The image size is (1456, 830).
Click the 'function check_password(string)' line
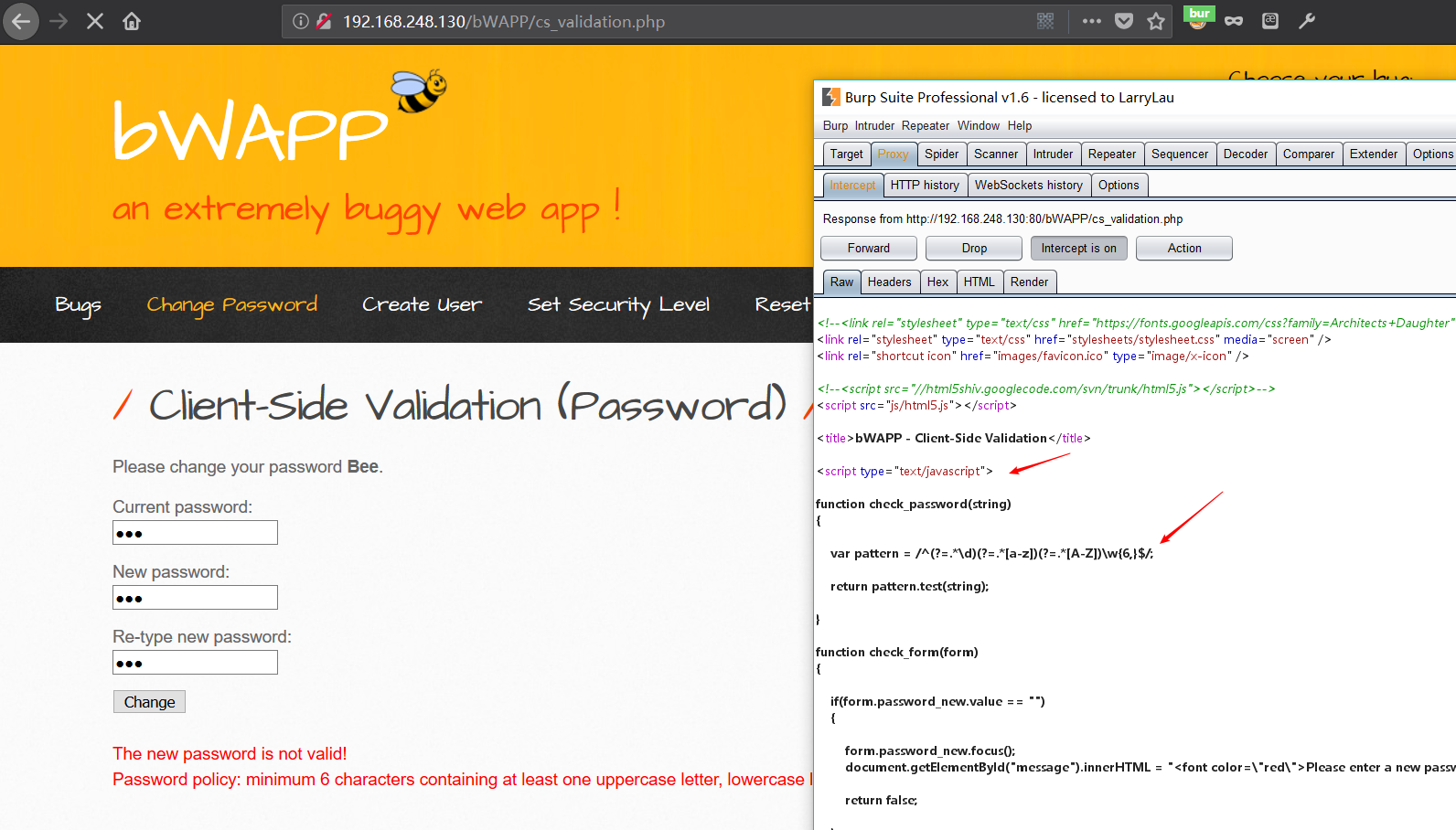tap(913, 505)
